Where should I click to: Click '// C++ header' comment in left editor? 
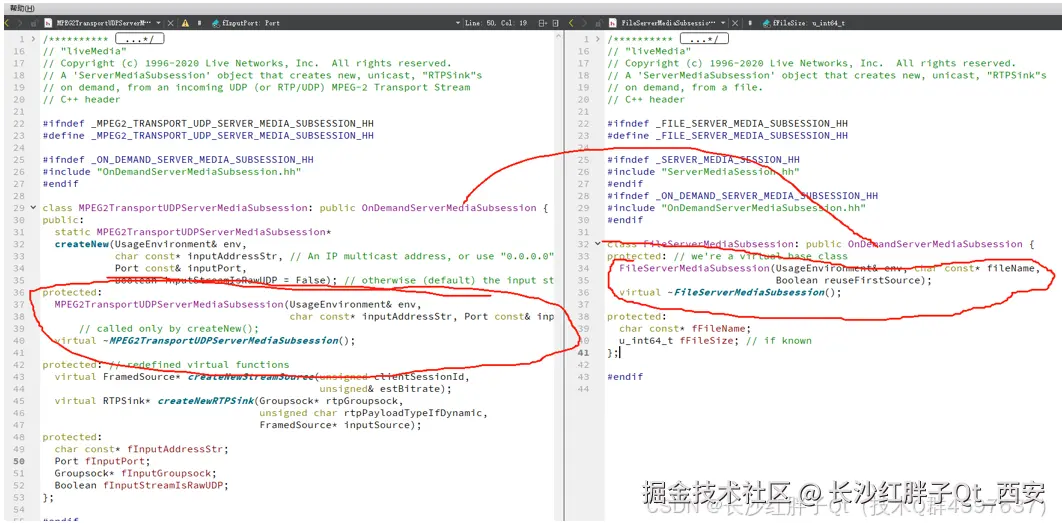[81, 100]
